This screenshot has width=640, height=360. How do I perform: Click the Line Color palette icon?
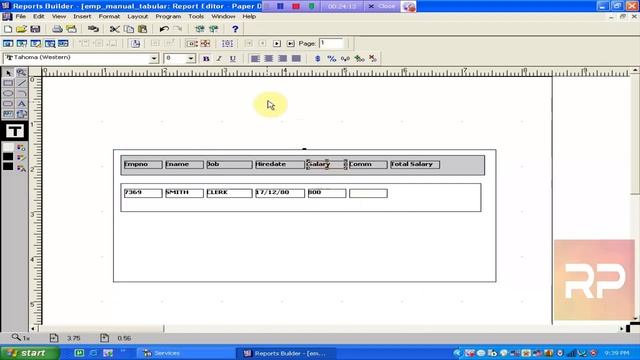21,158
